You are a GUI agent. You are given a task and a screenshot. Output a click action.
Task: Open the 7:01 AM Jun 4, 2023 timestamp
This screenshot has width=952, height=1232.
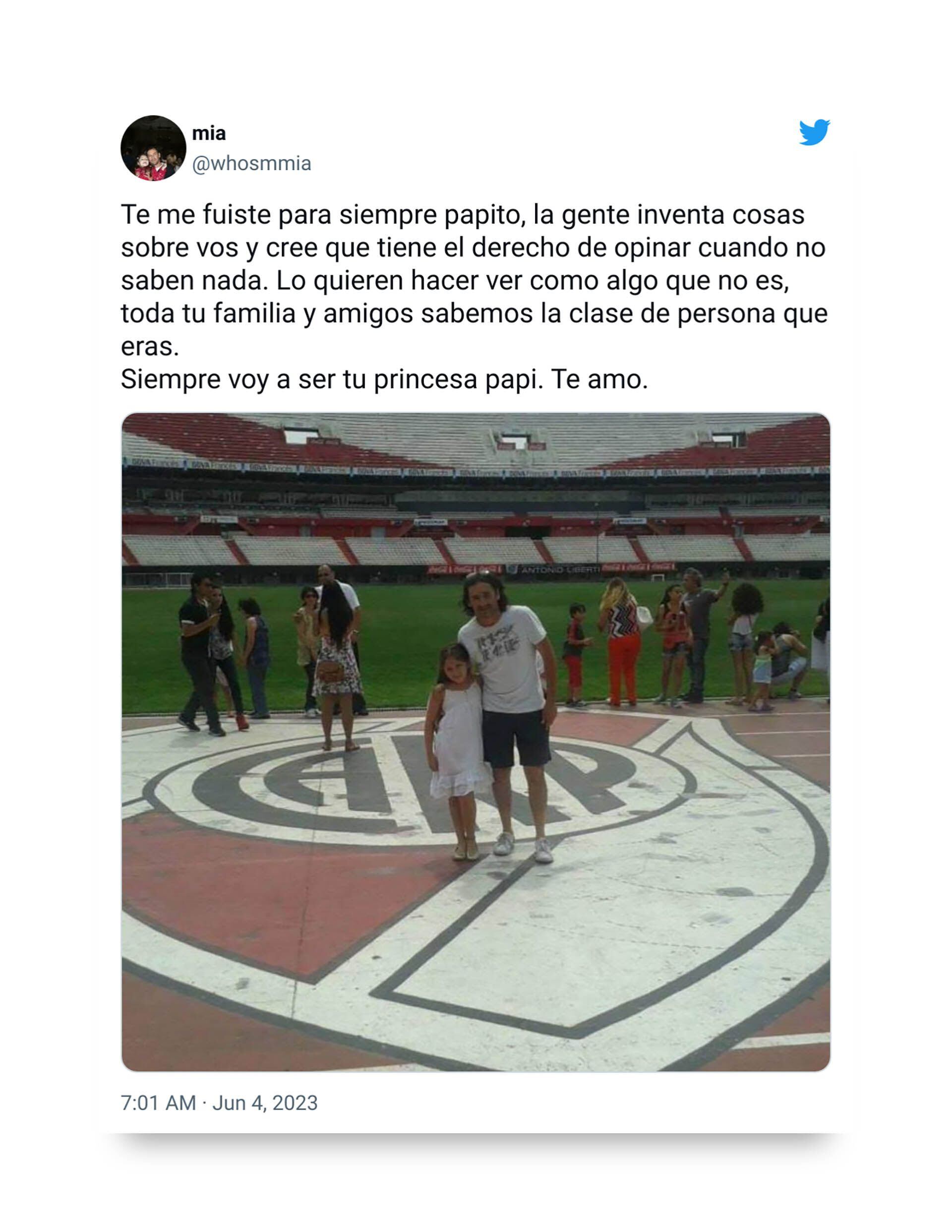pyautogui.click(x=219, y=1103)
